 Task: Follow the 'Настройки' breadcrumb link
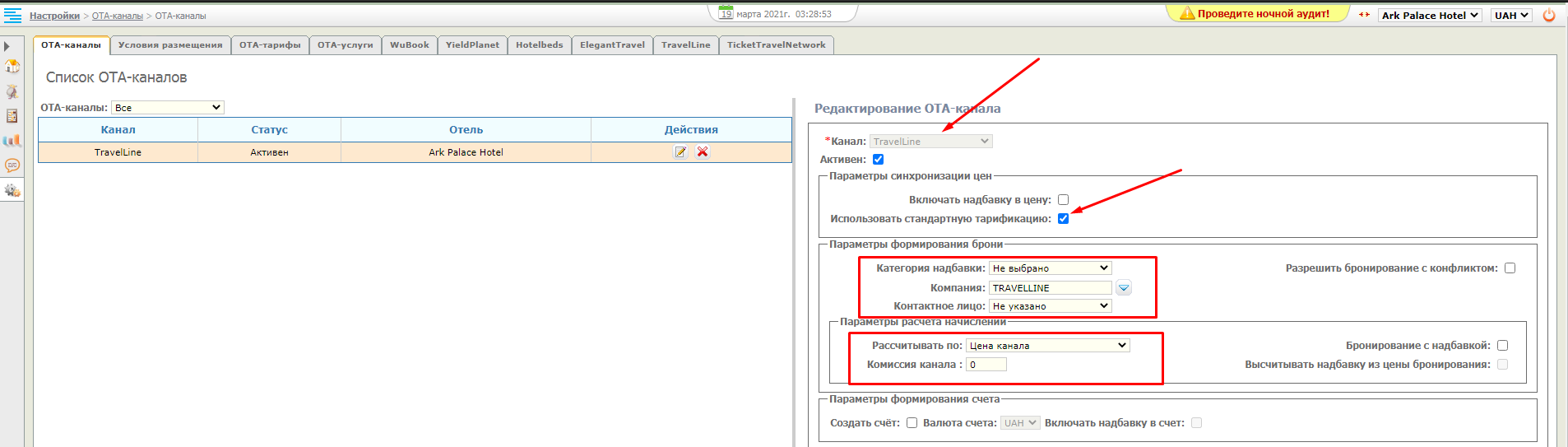pos(54,16)
